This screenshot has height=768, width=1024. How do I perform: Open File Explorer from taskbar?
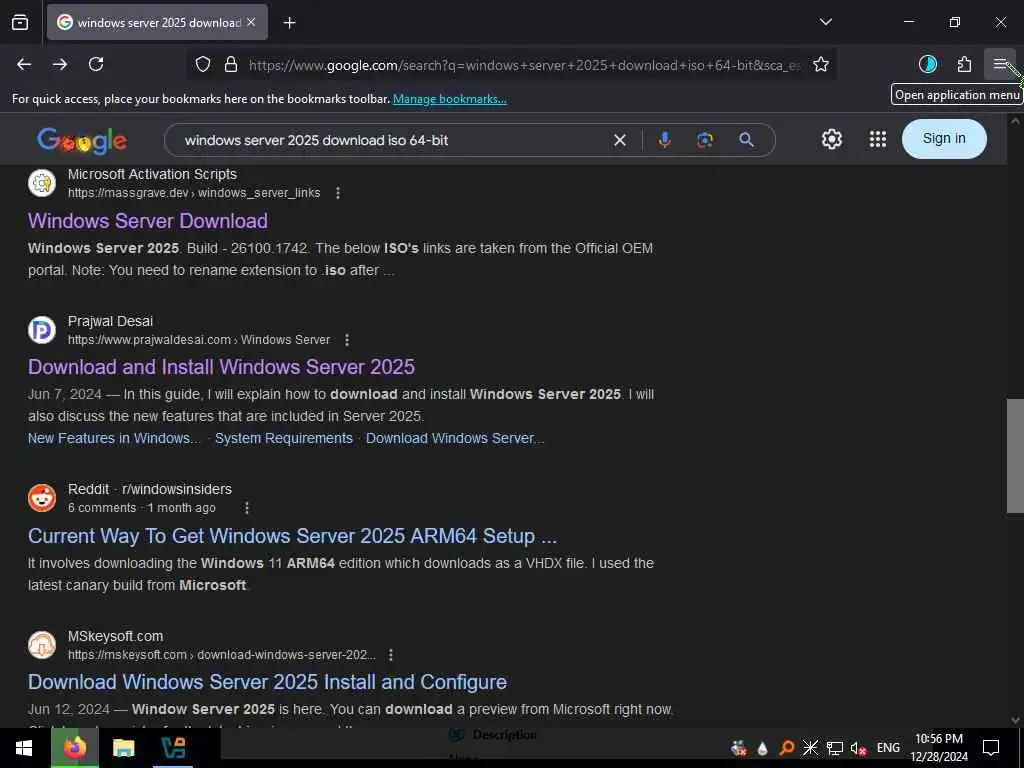[123, 748]
